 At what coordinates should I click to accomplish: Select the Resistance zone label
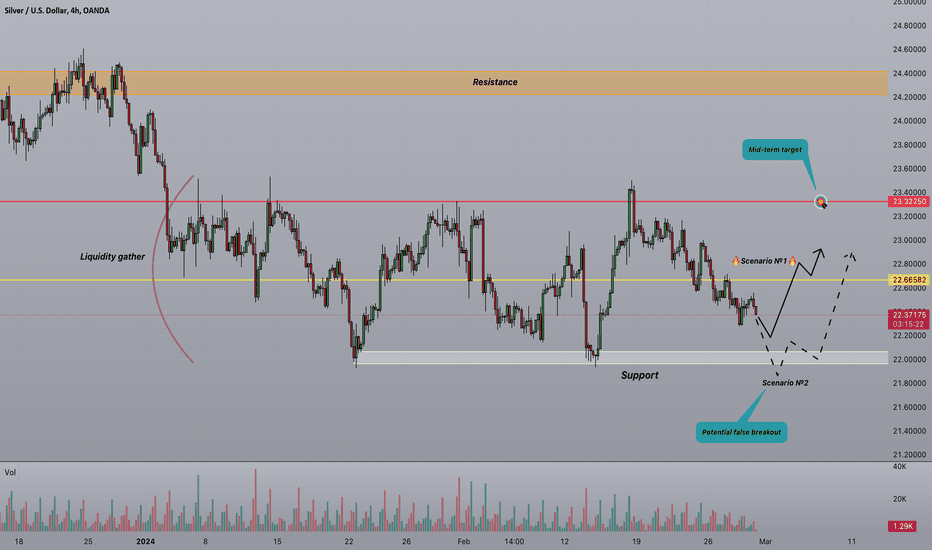[x=495, y=82]
